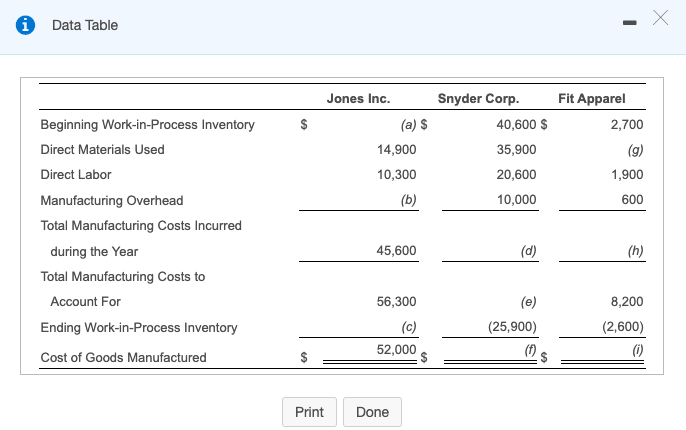Click the 56,300 value
Viewport: 686px width, 430px height.
pos(396,301)
